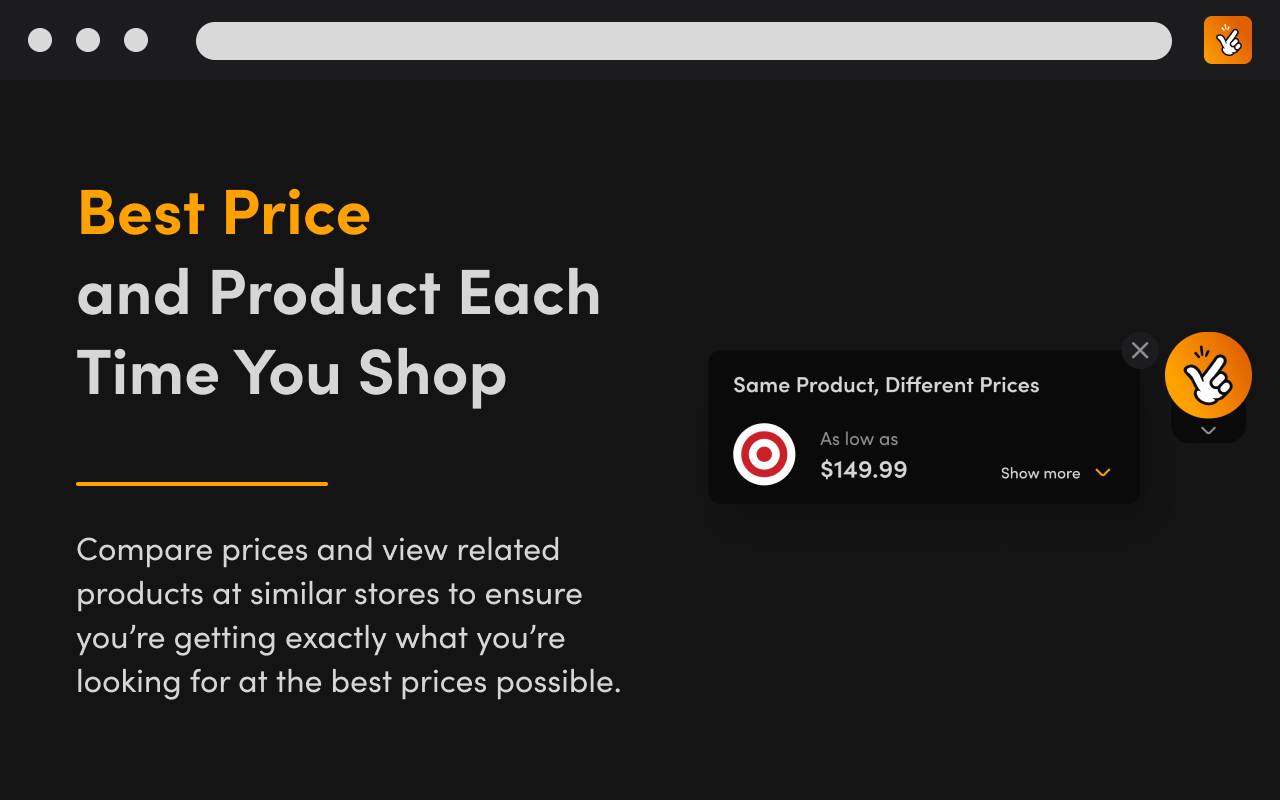Screen dimensions: 1280x800
Task: Click the and Product Each heading line
Action: (338, 293)
